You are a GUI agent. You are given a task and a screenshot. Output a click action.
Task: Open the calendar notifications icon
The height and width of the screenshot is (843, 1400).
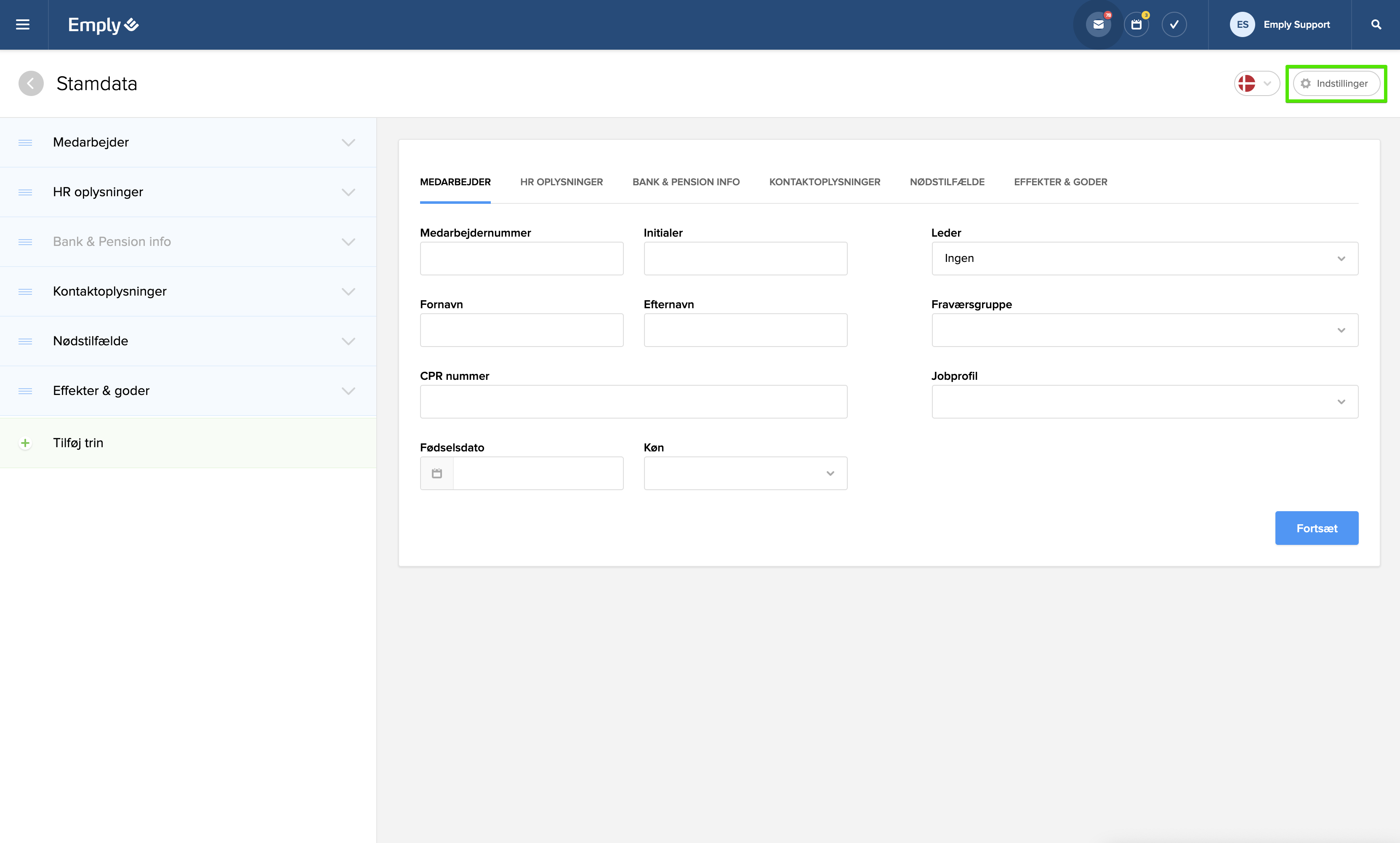point(1136,24)
